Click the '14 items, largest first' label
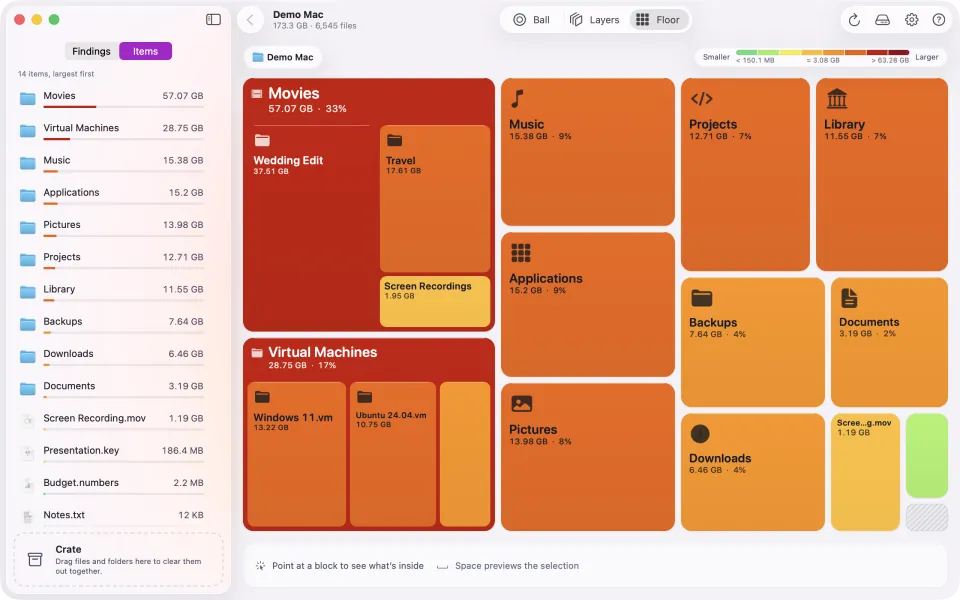This screenshot has width=960, height=600. pos(56,74)
